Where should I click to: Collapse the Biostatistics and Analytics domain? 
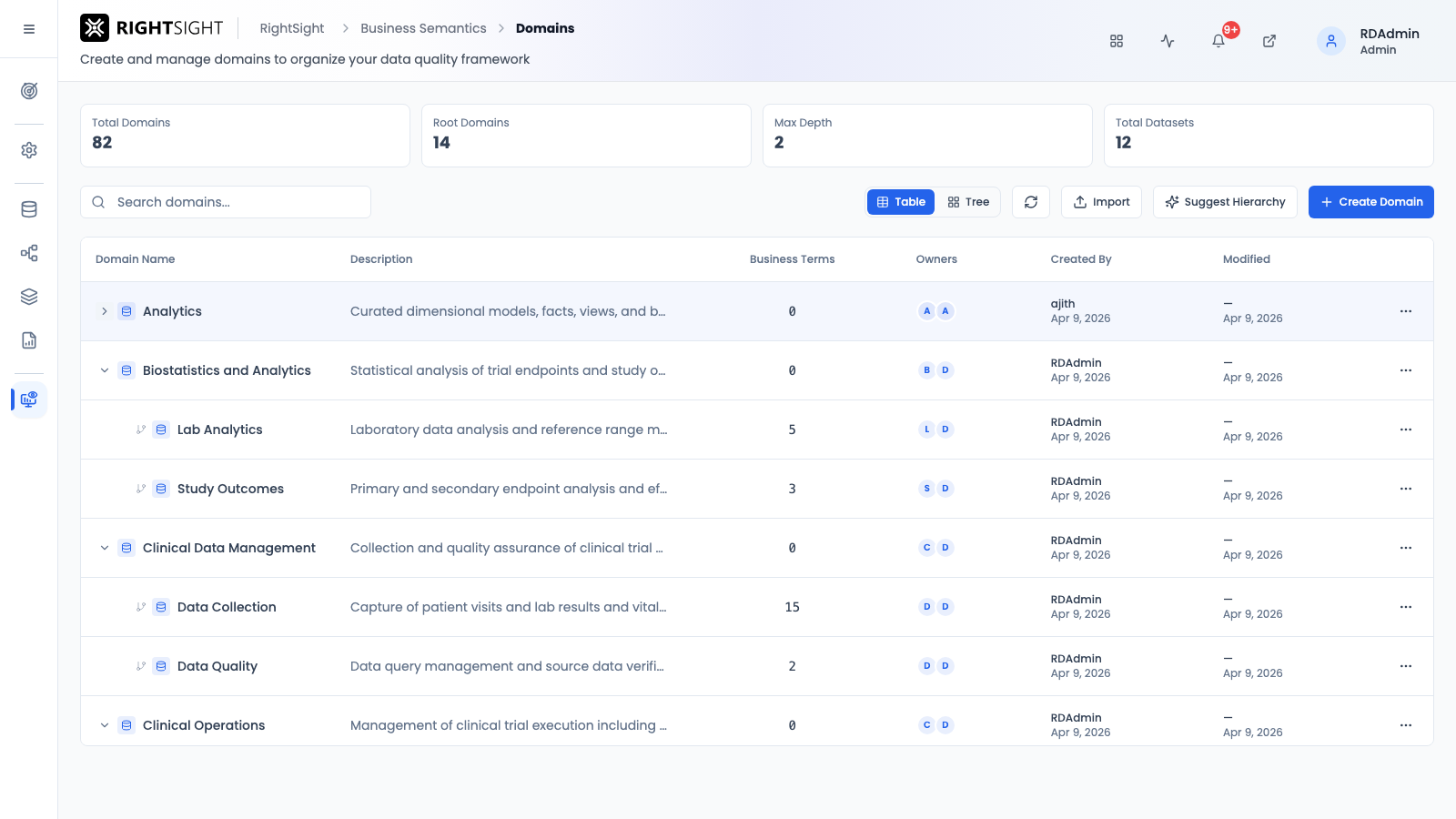pos(105,370)
